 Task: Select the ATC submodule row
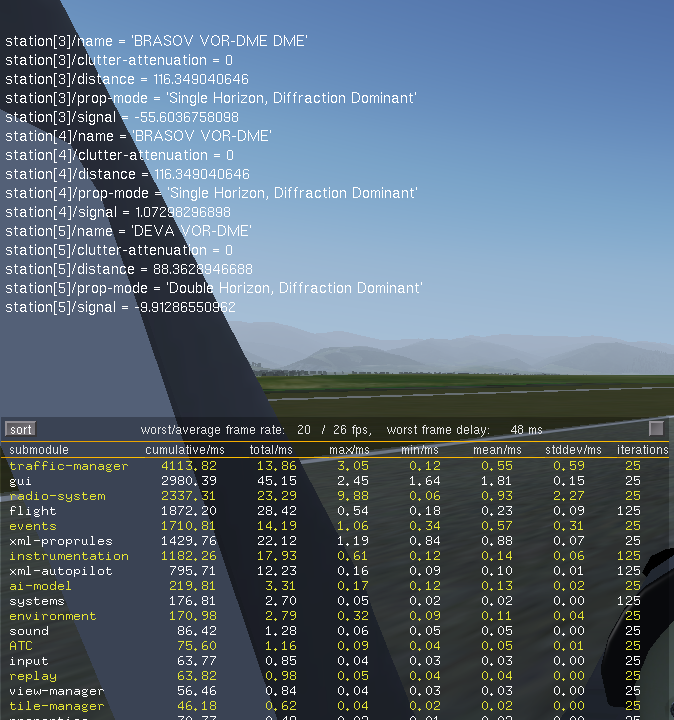[20, 646]
